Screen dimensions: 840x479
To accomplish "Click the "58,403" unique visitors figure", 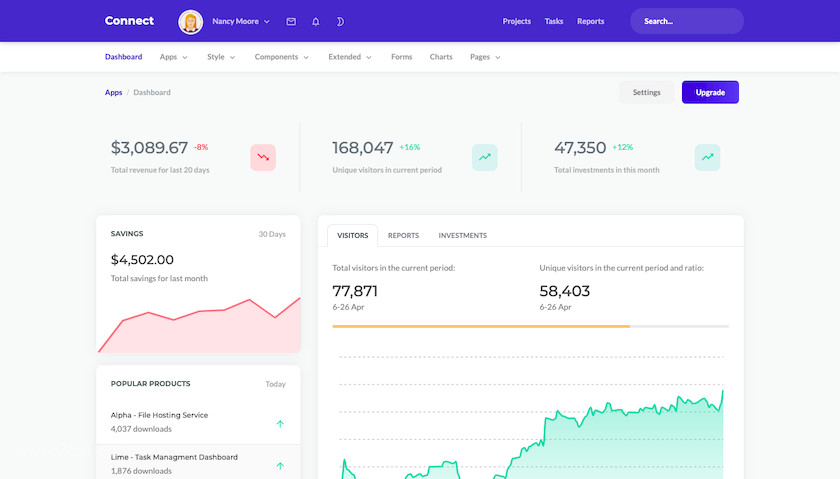I will (x=565, y=291).
